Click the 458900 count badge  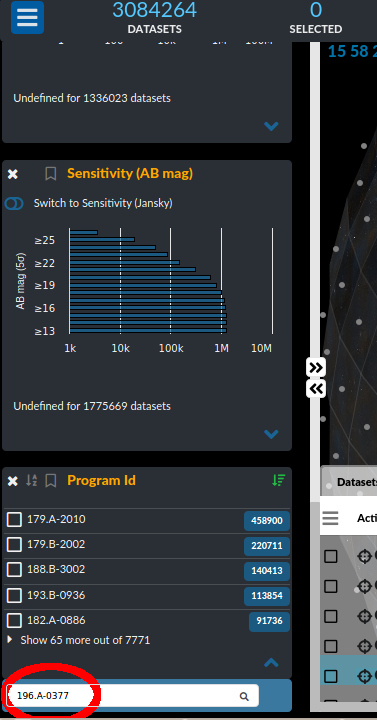(267, 521)
